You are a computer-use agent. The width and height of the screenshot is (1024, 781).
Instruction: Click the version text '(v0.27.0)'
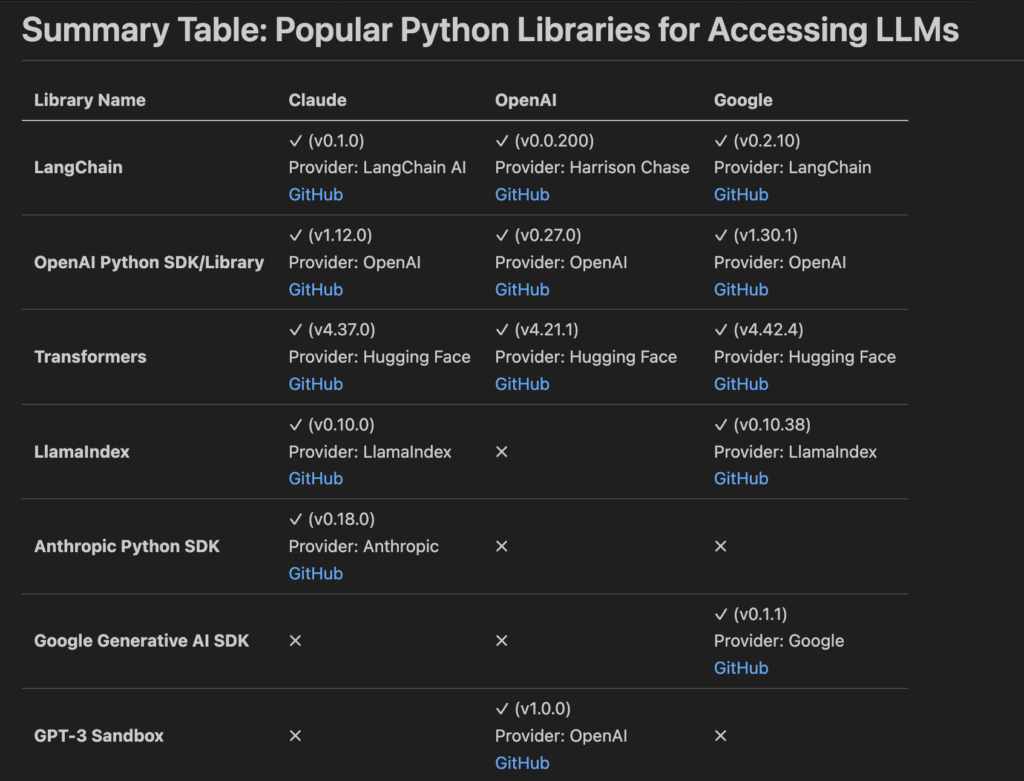(547, 235)
